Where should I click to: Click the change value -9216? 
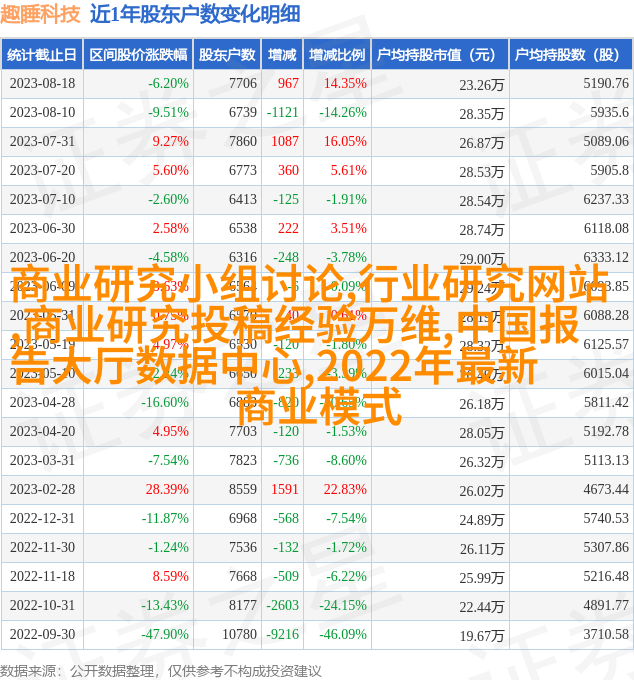pyautogui.click(x=283, y=635)
